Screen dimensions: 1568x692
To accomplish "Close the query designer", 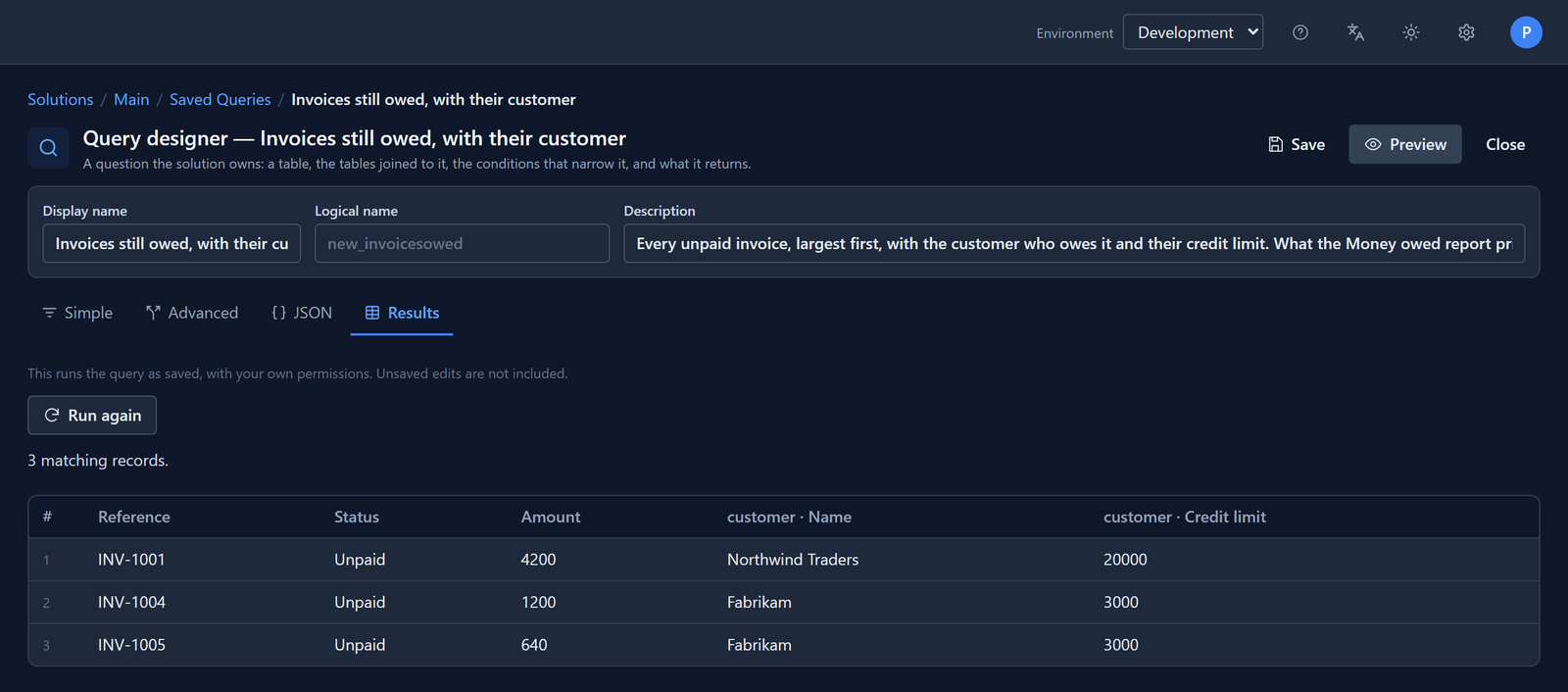I will point(1505,144).
